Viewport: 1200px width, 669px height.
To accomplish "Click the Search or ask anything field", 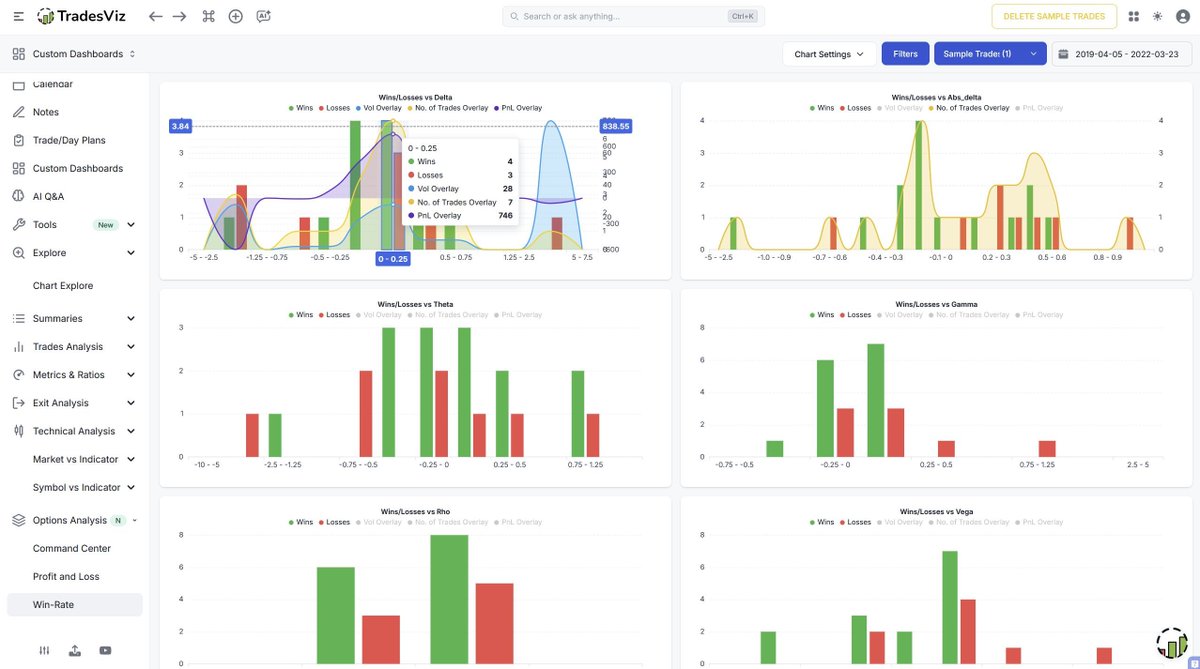I will 631,16.
